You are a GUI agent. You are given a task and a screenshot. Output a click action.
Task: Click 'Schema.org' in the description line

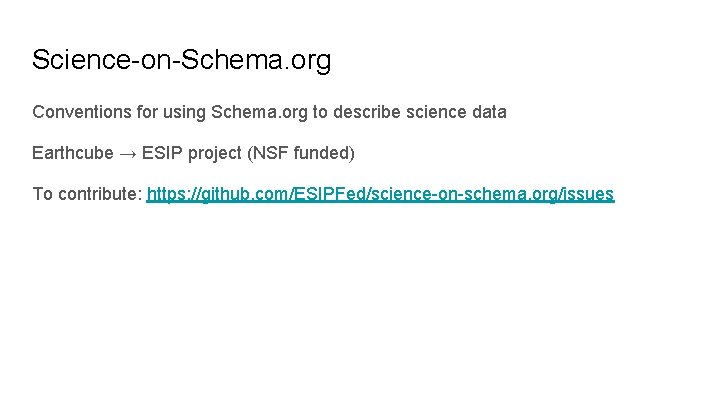coord(259,112)
